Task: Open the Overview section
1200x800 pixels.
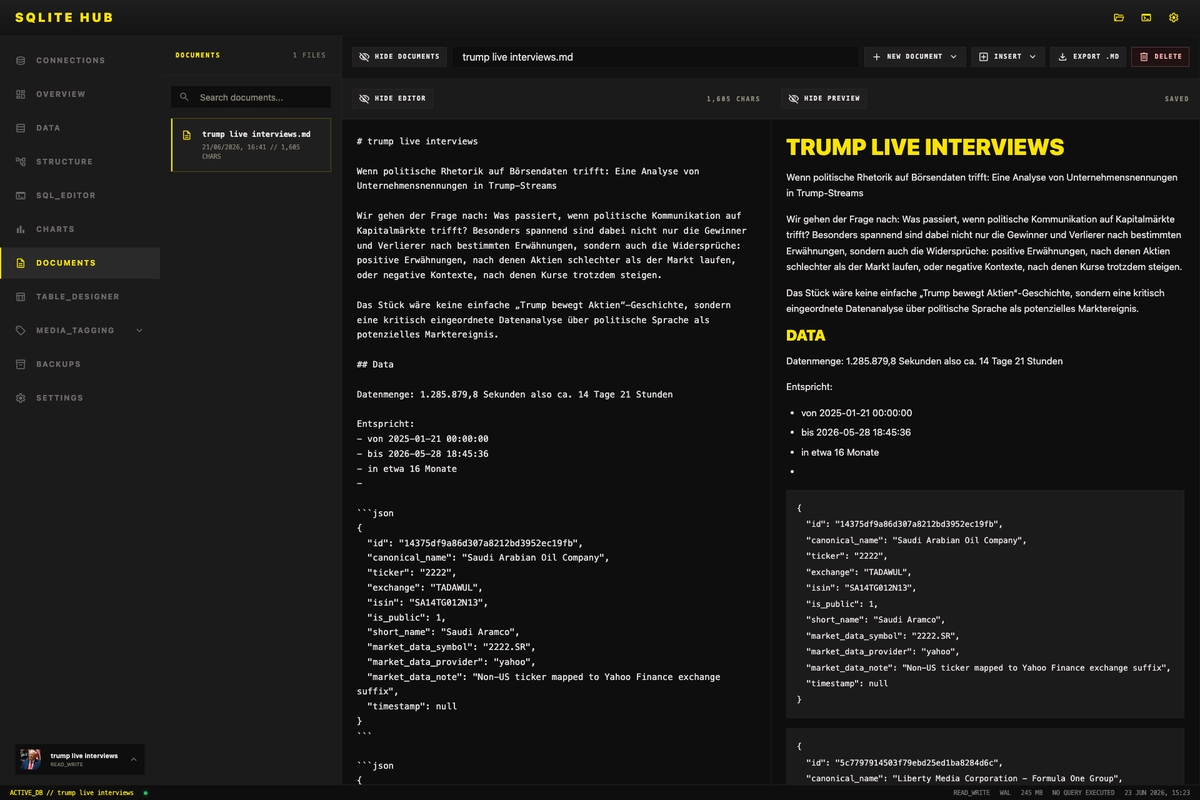Action: click(x=80, y=94)
